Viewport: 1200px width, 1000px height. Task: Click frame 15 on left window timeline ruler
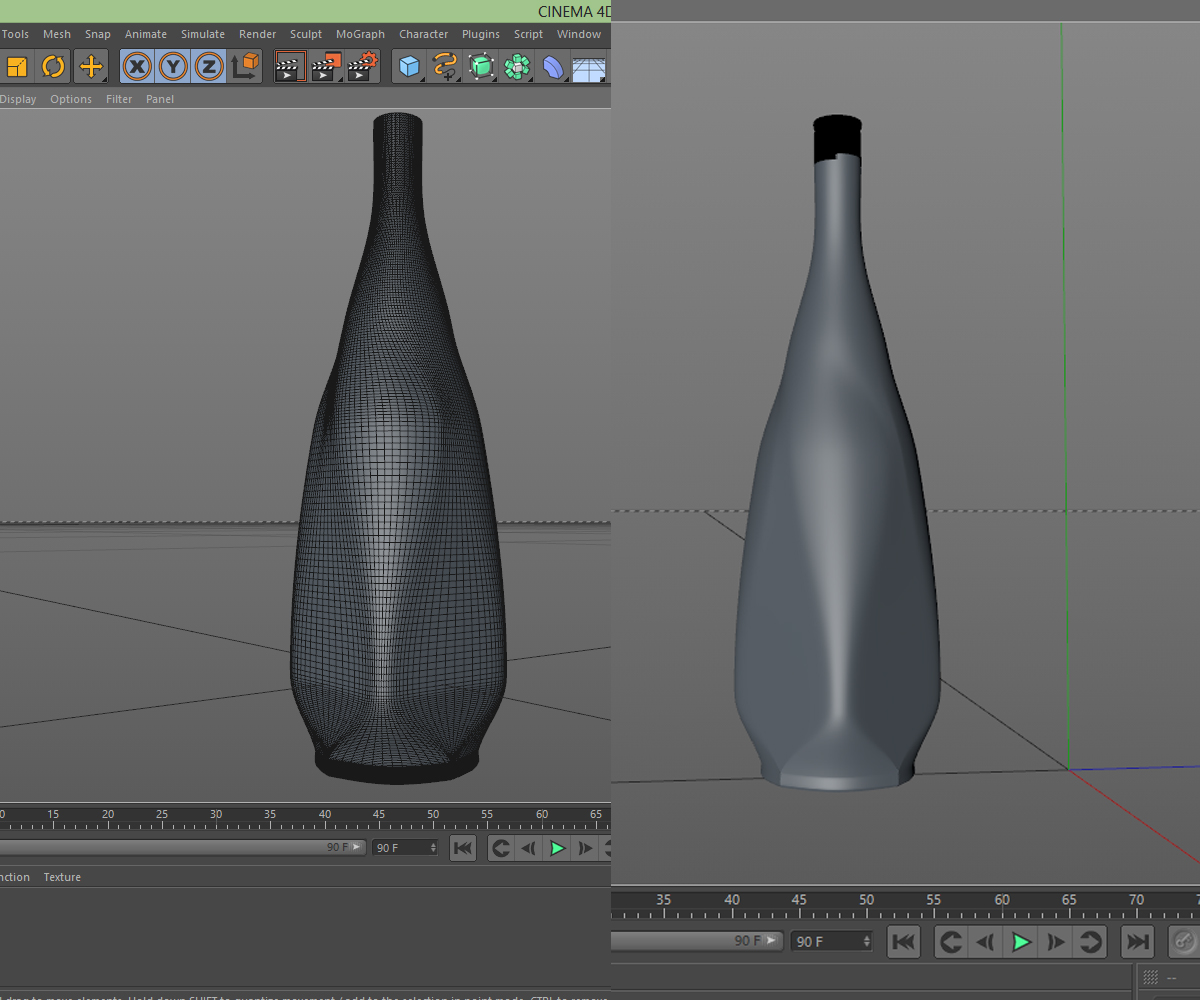pyautogui.click(x=53, y=815)
